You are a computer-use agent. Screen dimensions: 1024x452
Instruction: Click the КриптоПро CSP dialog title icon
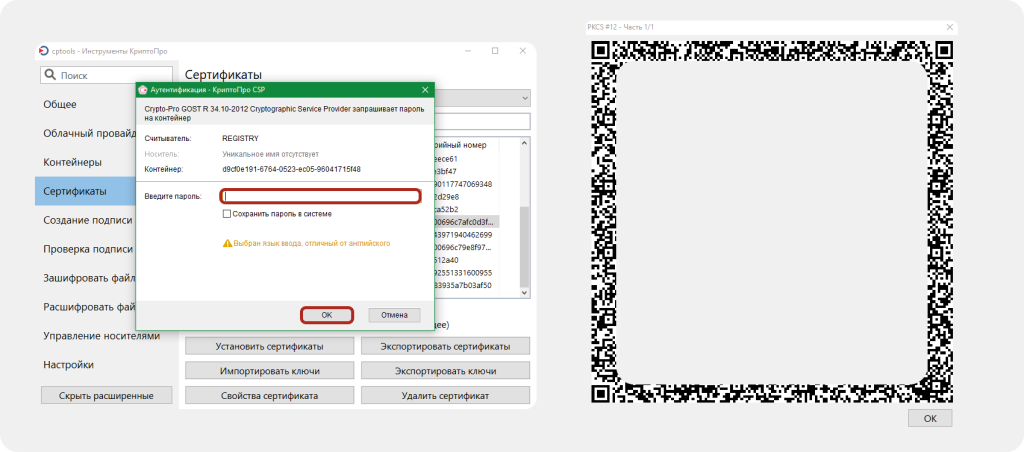(x=143, y=89)
